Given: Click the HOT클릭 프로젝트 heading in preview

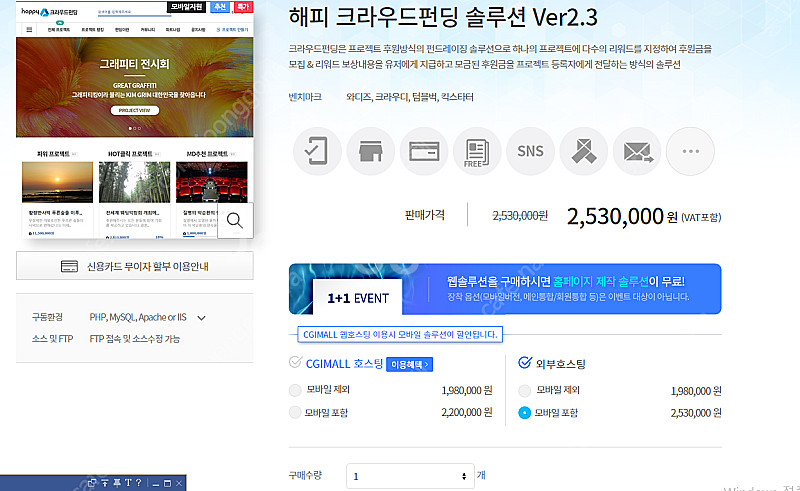Looking at the screenshot, I should (x=130, y=154).
